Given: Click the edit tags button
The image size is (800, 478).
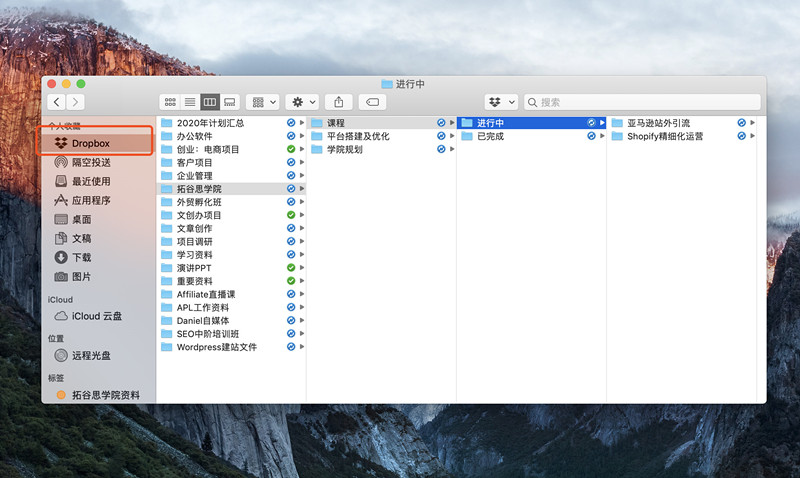Looking at the screenshot, I should click(372, 102).
